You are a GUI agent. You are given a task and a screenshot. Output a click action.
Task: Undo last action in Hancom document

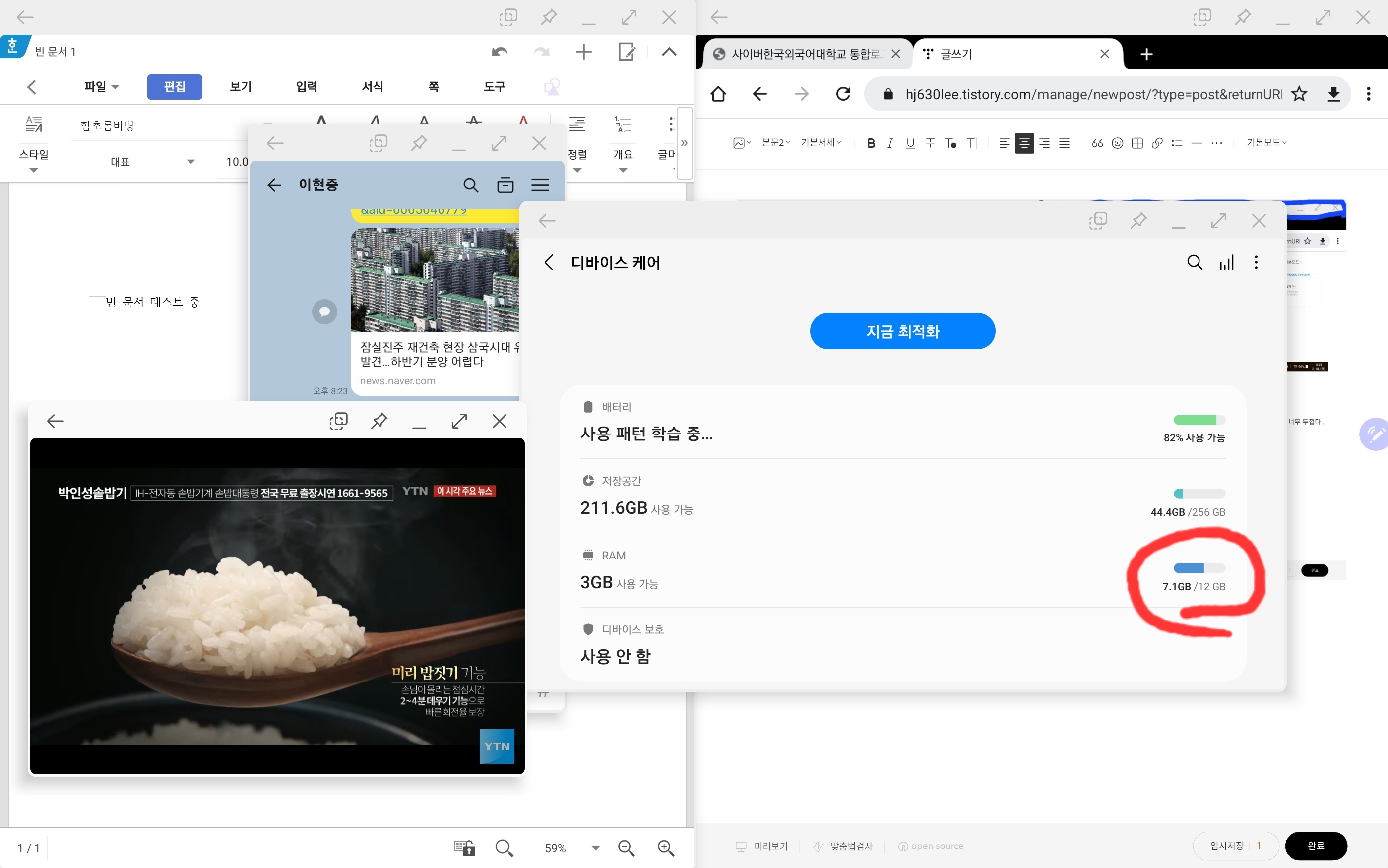click(x=500, y=52)
